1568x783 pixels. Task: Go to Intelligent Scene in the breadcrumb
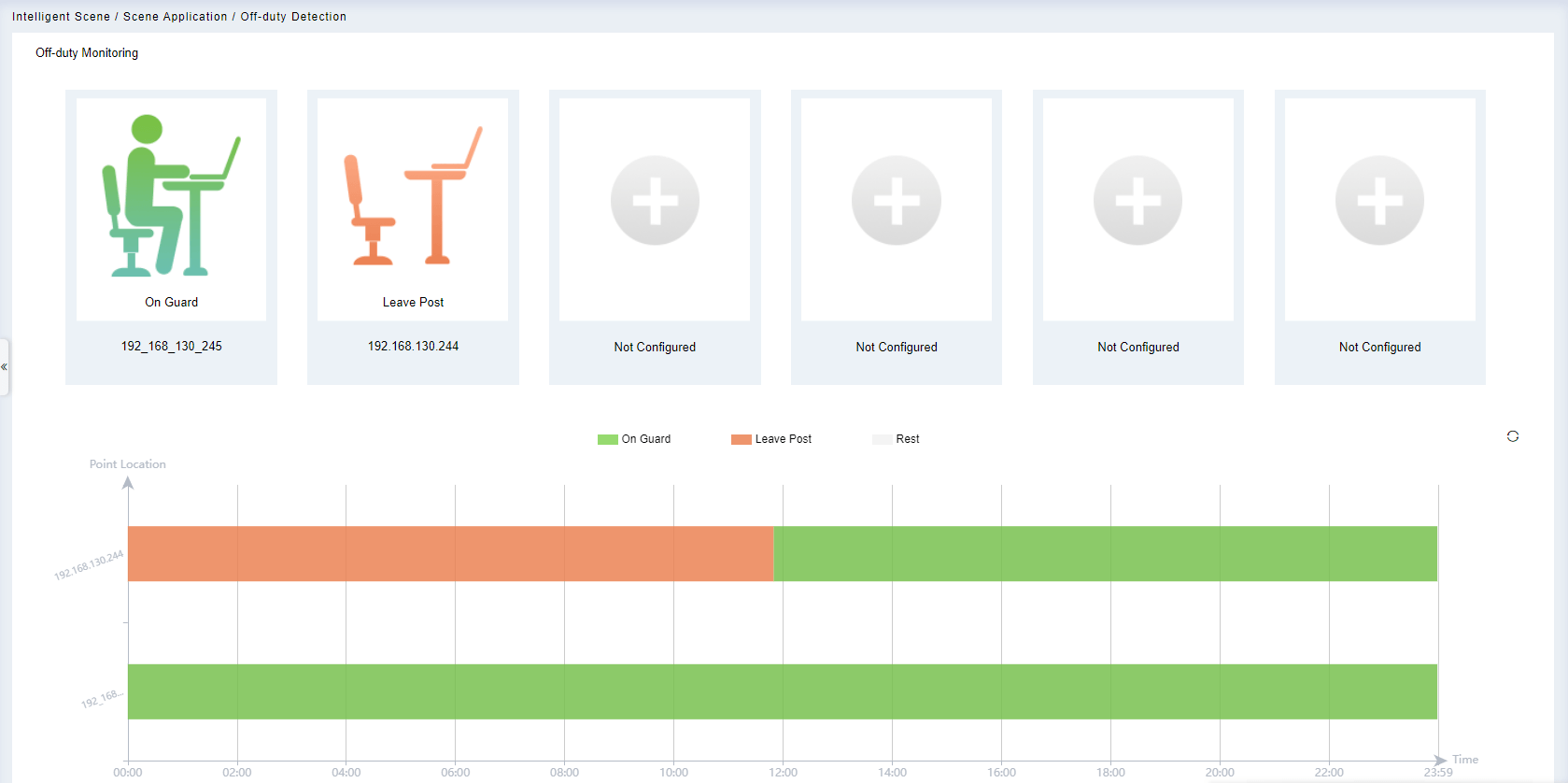point(61,17)
